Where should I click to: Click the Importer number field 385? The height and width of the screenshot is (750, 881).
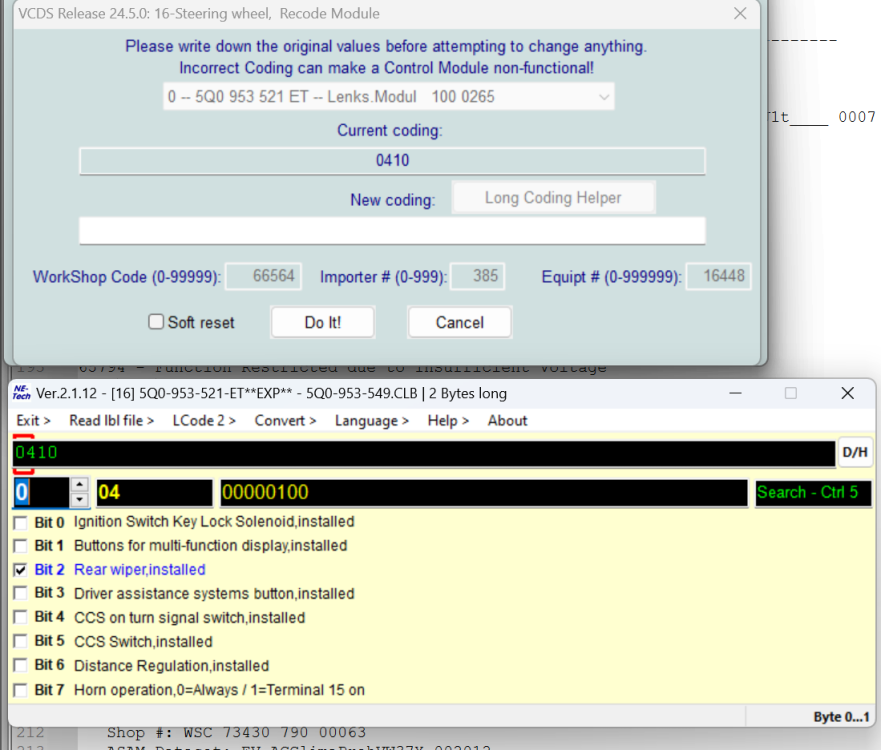(x=478, y=276)
